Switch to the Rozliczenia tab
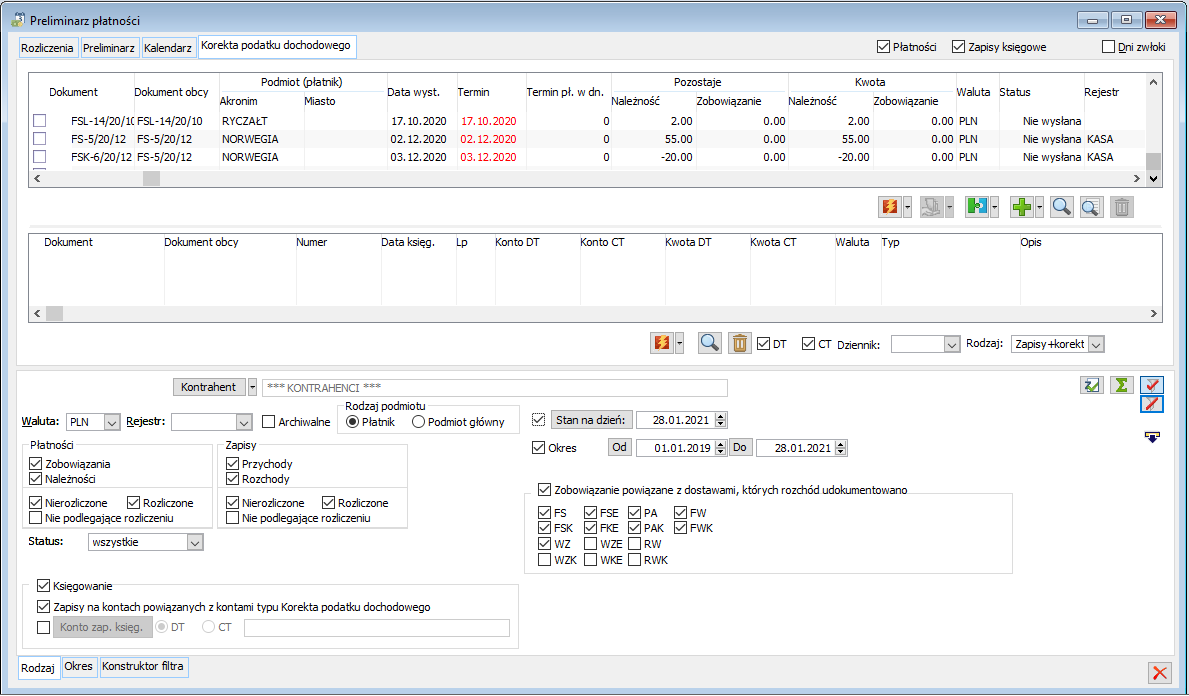 tap(47, 48)
